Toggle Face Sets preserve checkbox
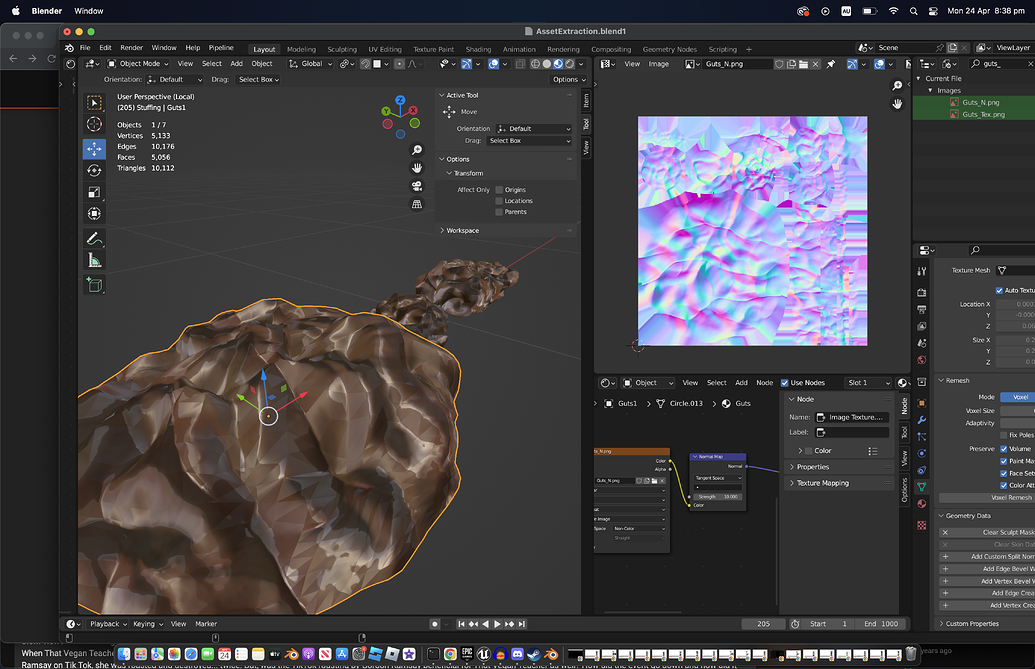 tap(1004, 473)
